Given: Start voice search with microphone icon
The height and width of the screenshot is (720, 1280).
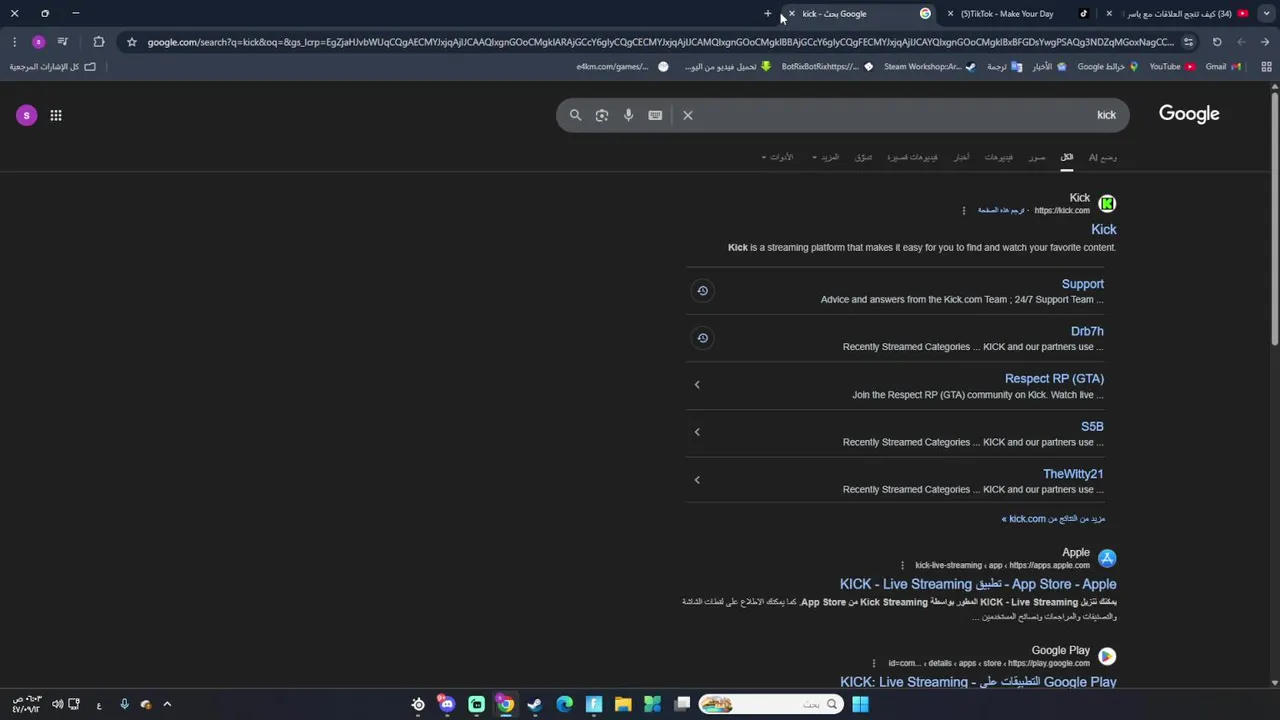Looking at the screenshot, I should (628, 115).
